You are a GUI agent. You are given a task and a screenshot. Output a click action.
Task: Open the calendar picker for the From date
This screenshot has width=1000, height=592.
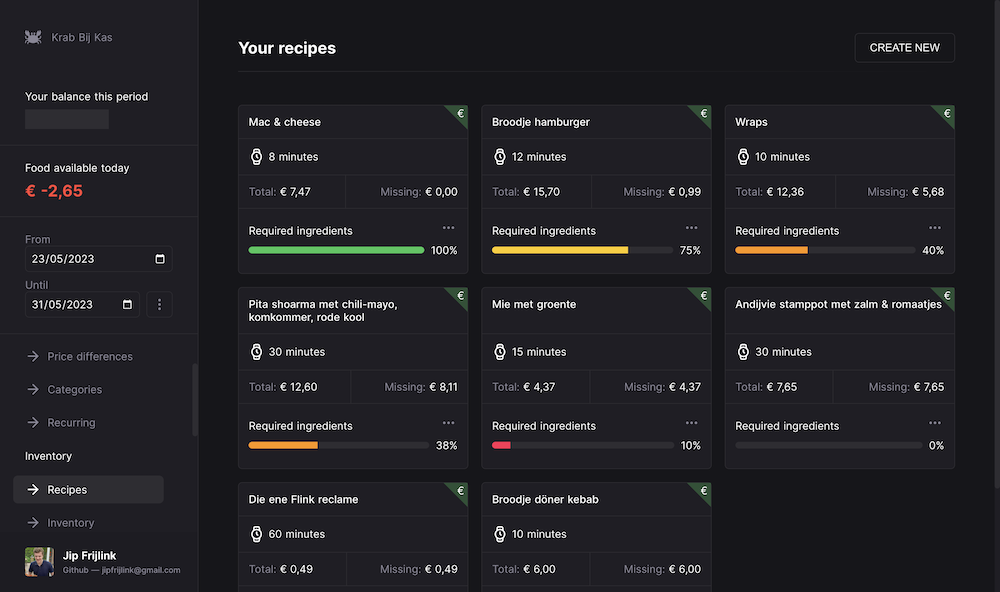click(163, 258)
